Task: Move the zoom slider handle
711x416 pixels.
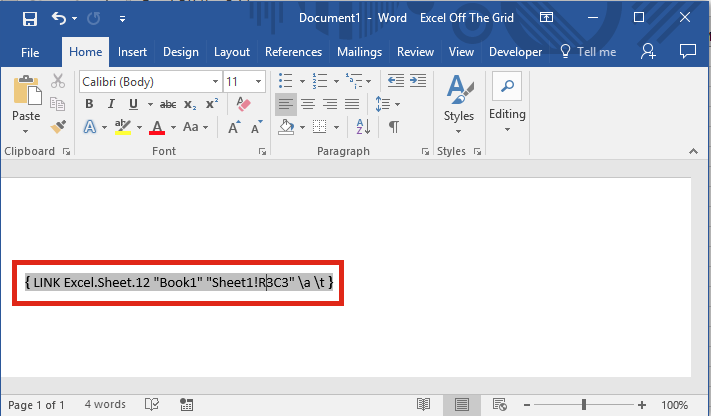Action: click(x=584, y=404)
